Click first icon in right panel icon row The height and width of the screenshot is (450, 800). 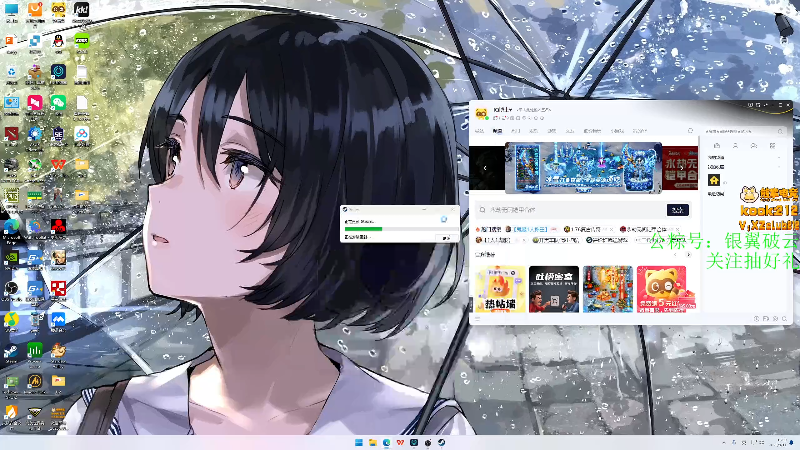coord(717,146)
